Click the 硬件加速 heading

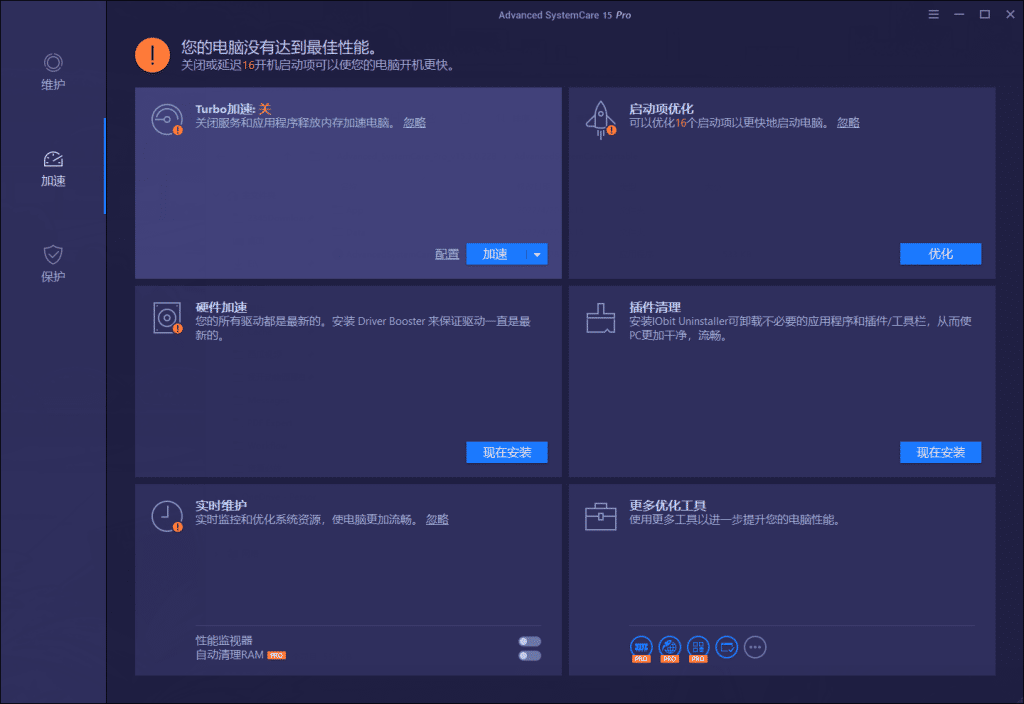(x=221, y=307)
